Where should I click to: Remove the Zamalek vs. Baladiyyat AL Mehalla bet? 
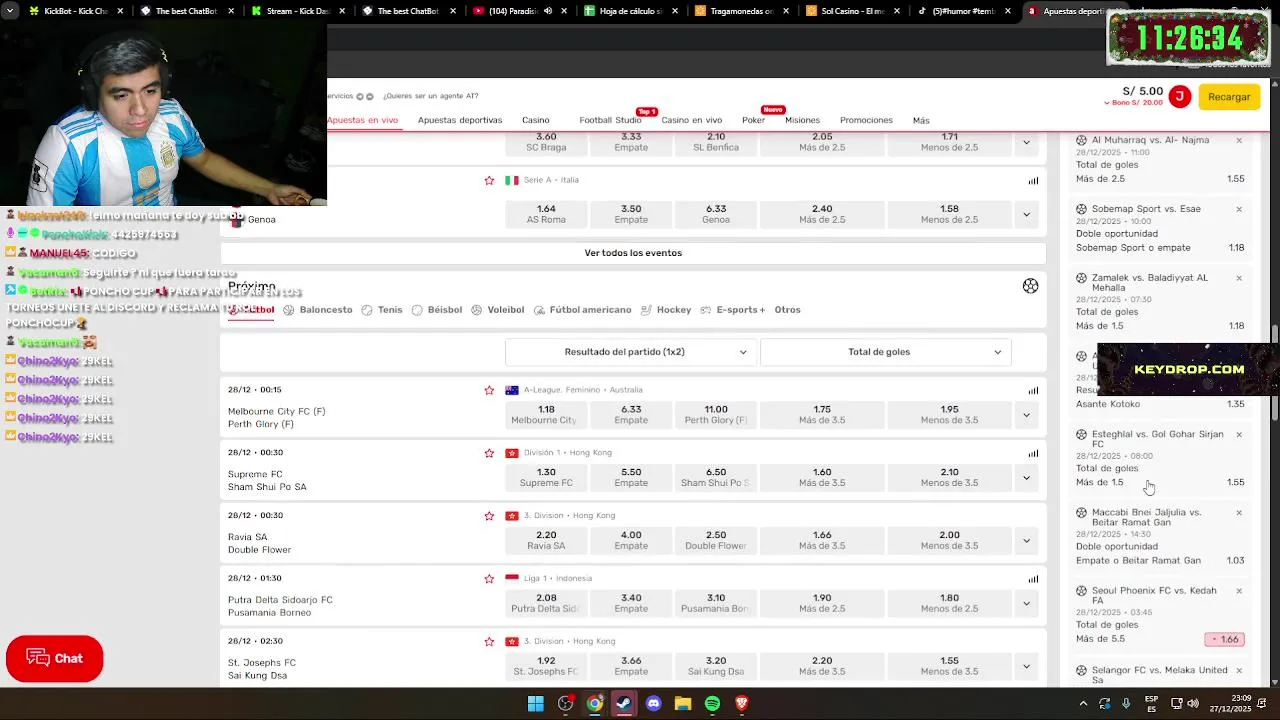pos(1239,278)
